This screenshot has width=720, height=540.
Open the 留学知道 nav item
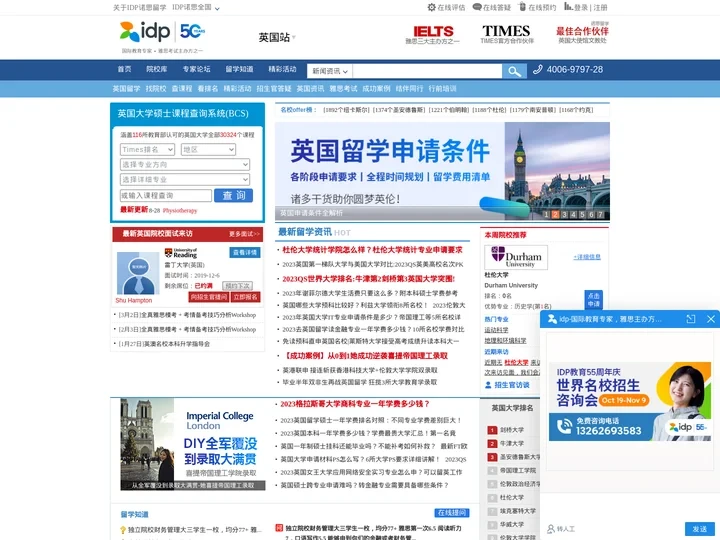click(239, 69)
